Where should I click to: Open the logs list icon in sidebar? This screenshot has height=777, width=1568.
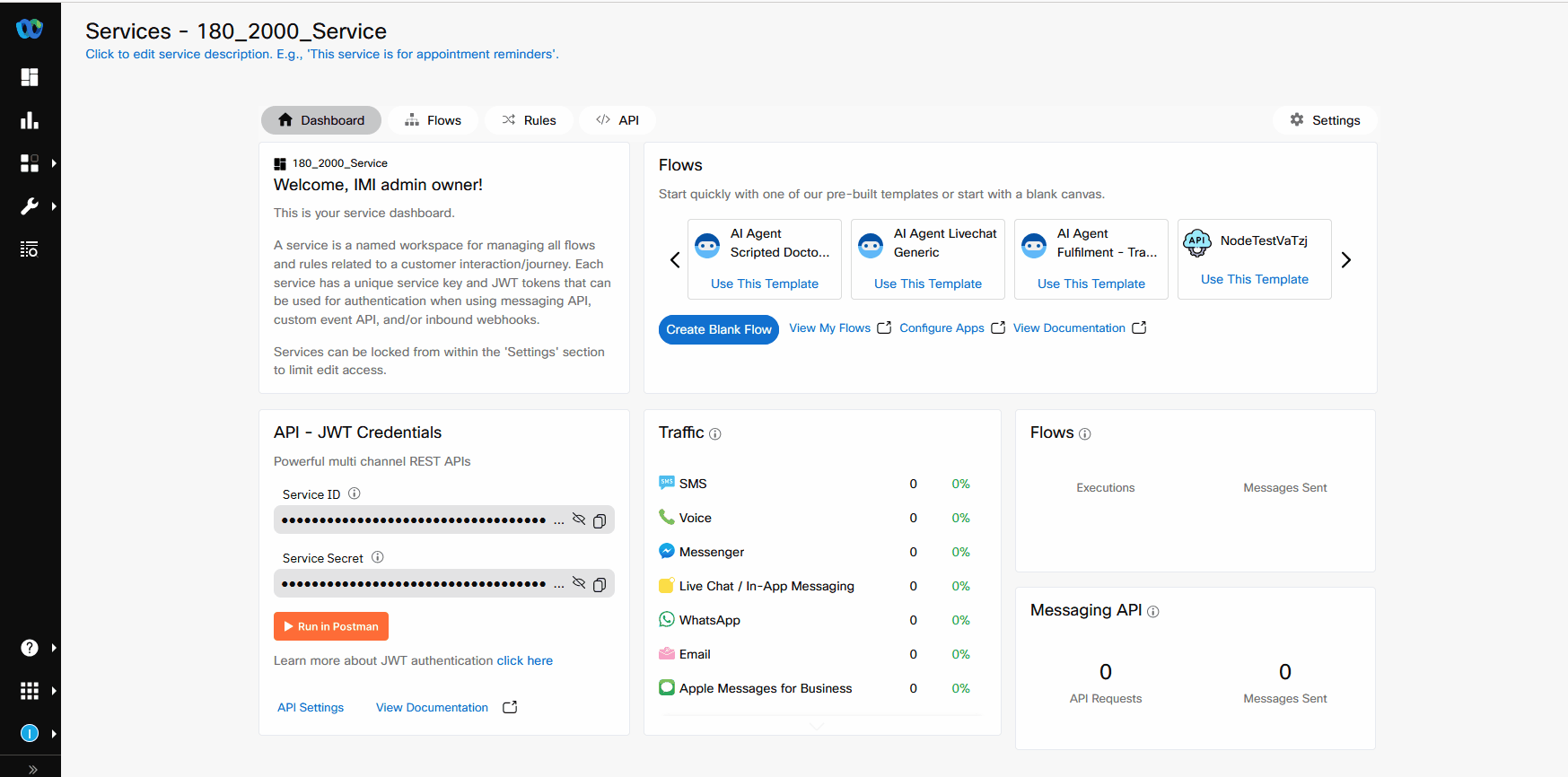30,249
